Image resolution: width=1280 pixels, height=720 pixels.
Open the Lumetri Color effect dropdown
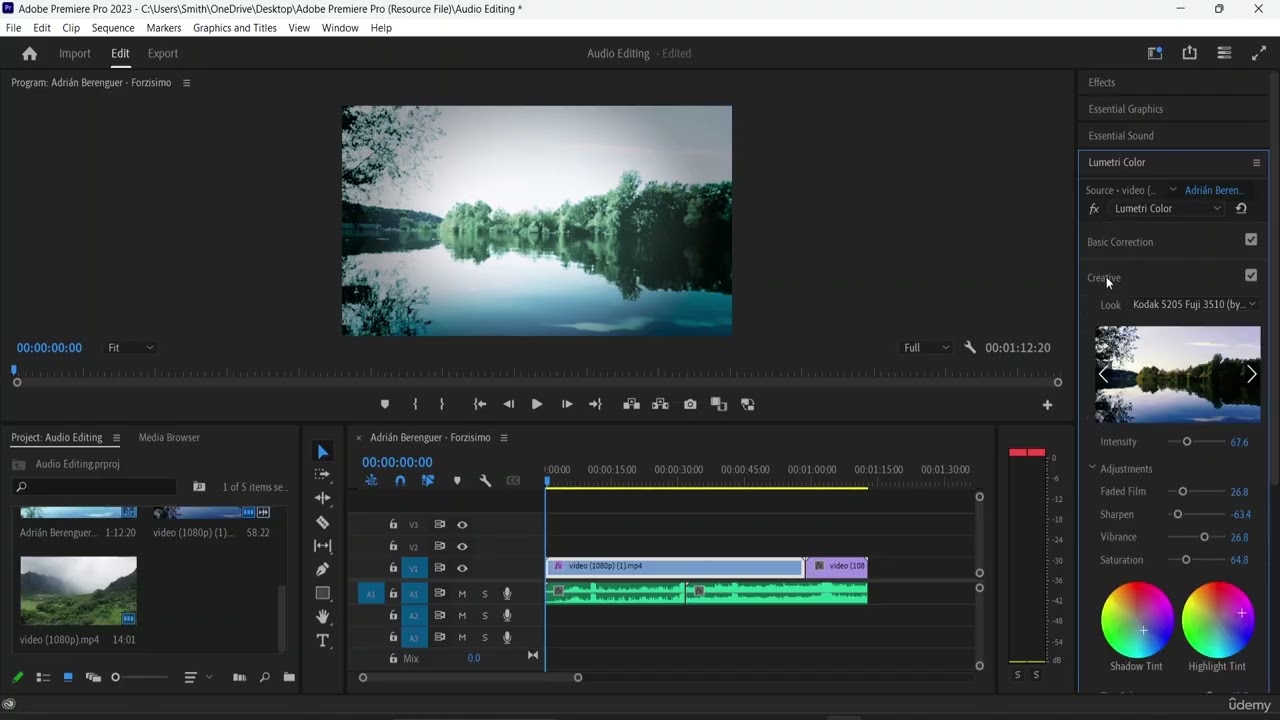coord(1168,209)
